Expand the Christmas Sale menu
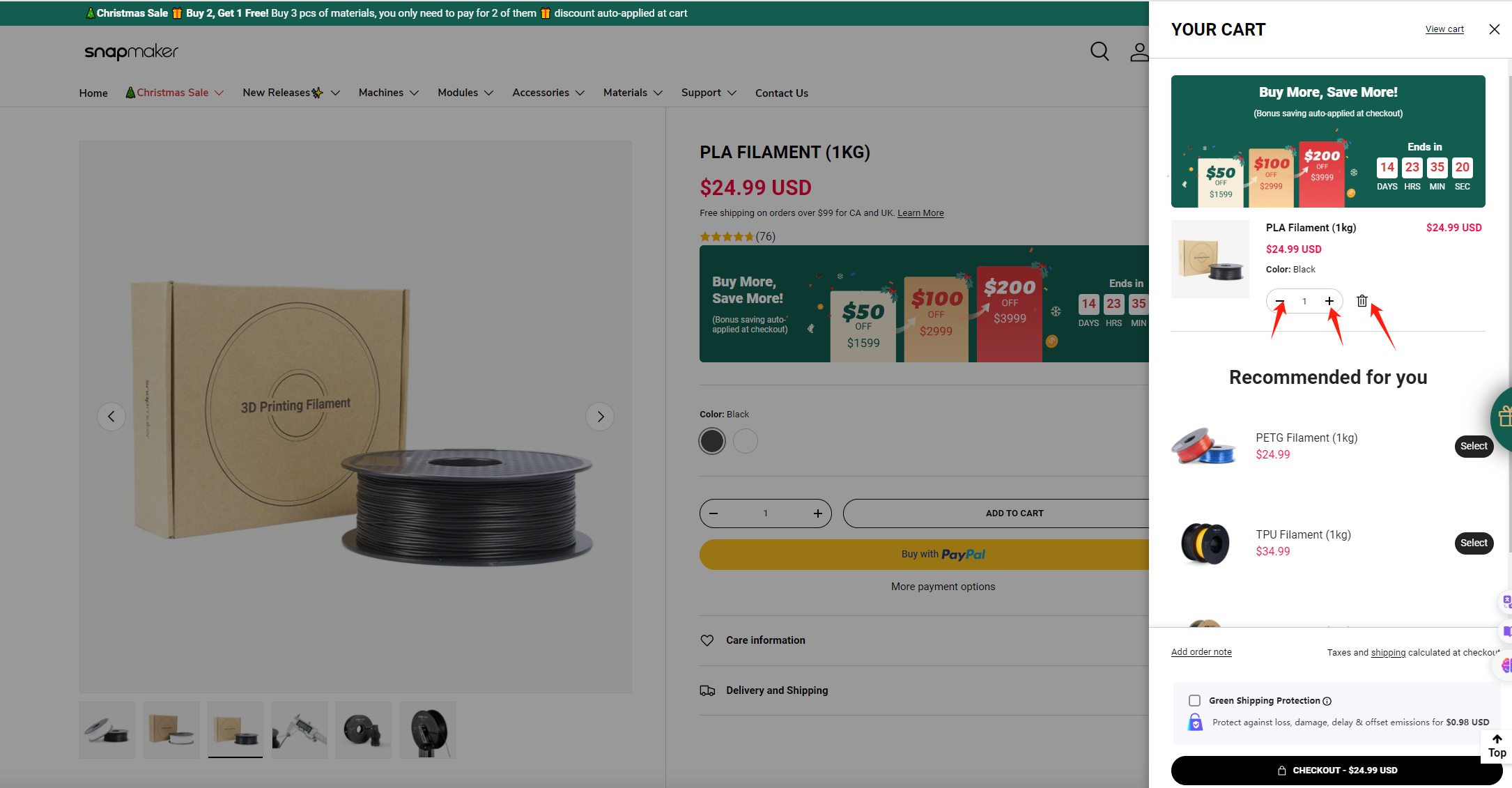This screenshot has height=788, width=1512. pos(175,93)
